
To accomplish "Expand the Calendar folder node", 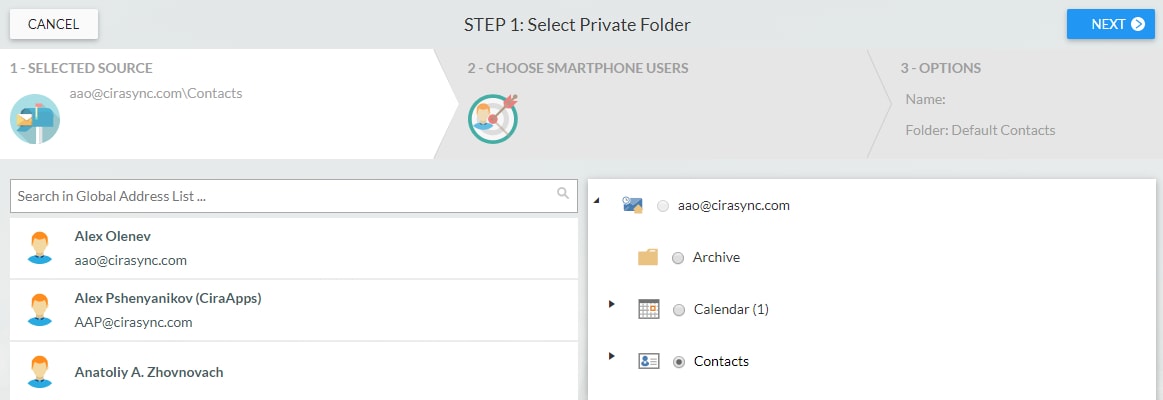I will point(612,304).
